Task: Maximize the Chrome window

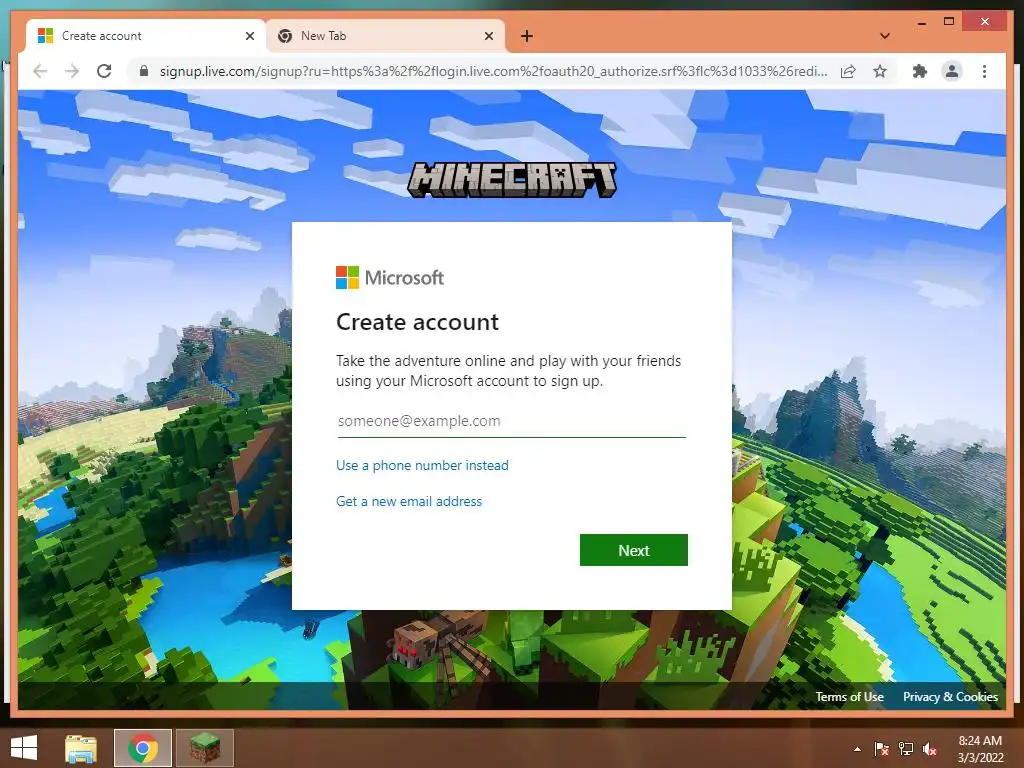Action: (949, 22)
